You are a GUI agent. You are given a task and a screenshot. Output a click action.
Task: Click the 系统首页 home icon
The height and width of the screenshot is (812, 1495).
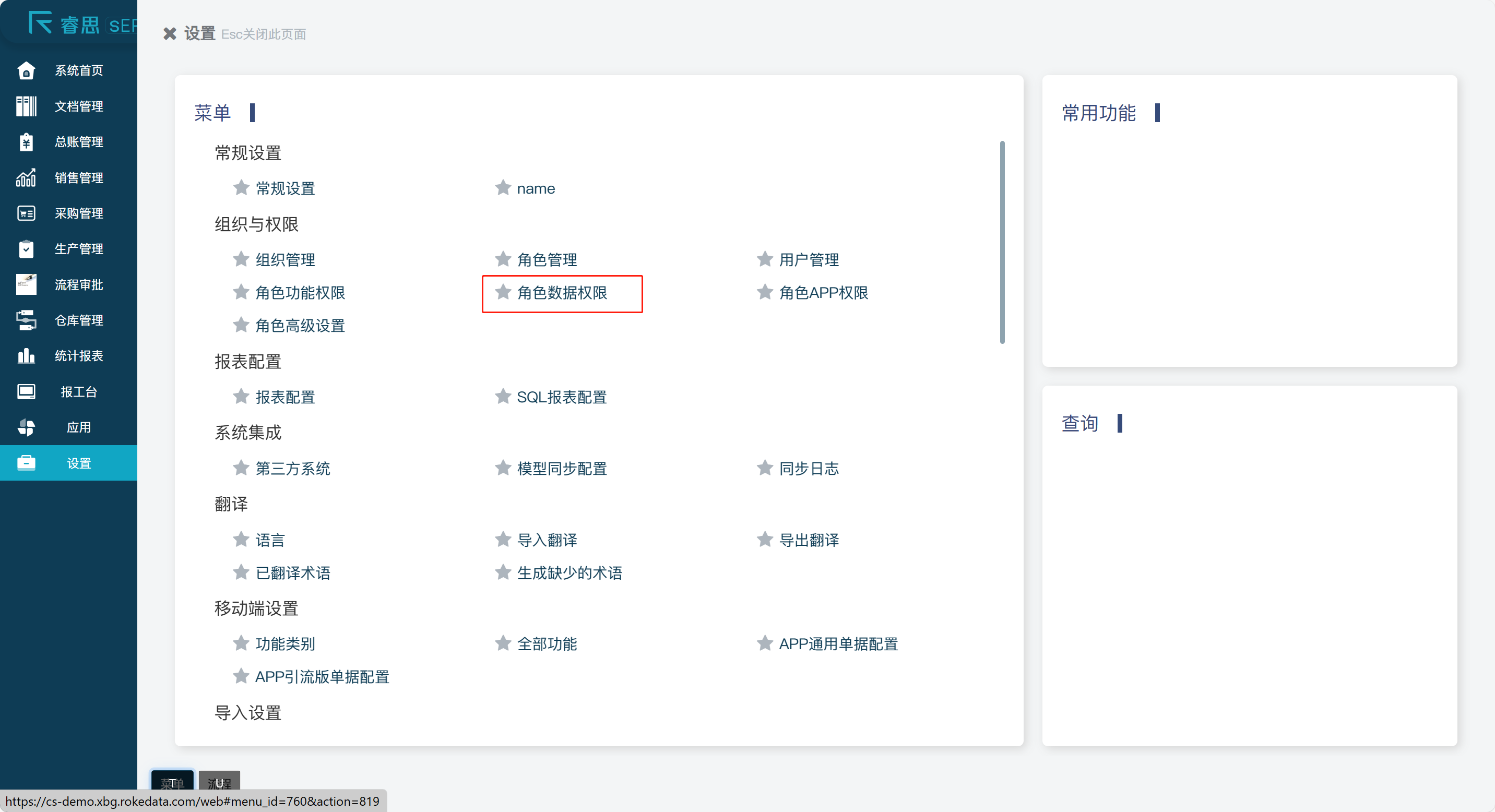26,71
